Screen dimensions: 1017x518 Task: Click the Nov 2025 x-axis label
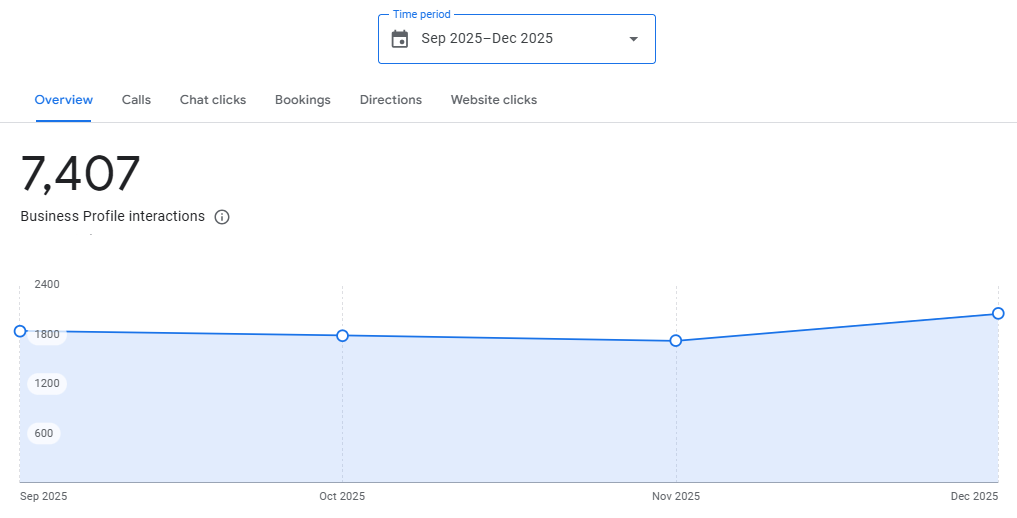click(x=676, y=497)
